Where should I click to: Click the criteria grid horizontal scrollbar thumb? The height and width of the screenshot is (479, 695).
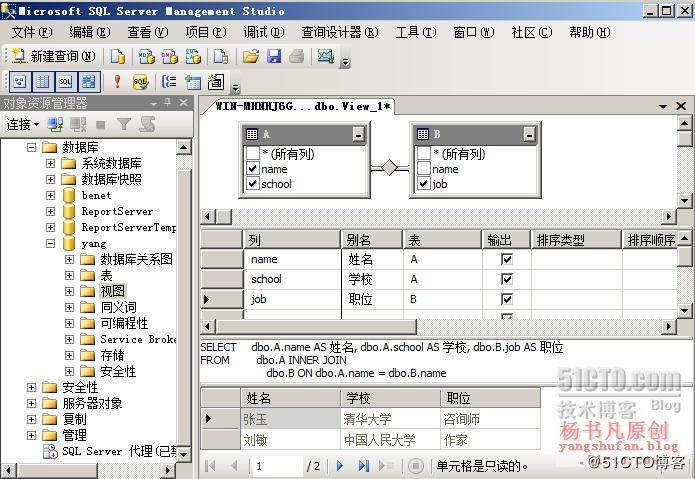[316, 327]
